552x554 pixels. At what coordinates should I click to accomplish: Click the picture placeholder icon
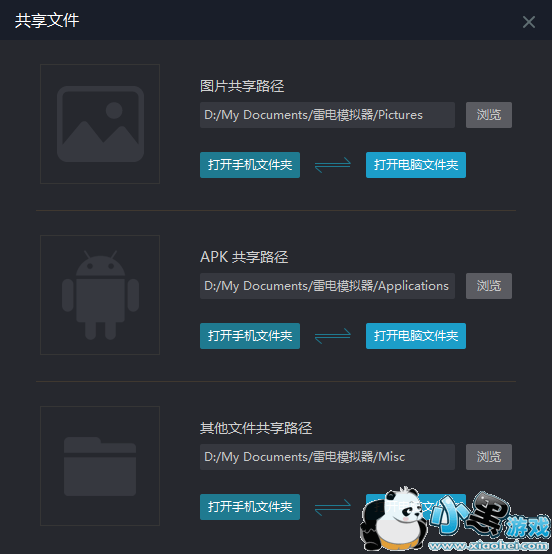coord(100,124)
